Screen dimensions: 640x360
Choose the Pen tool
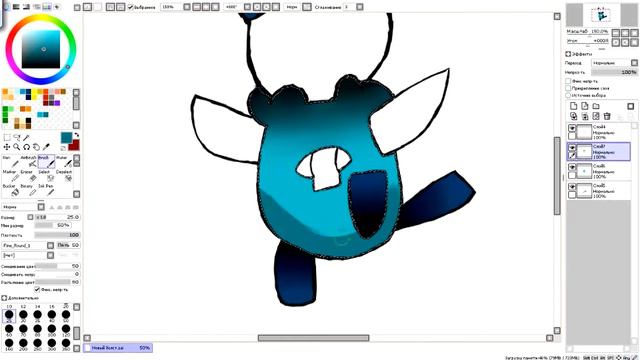pos(11,162)
